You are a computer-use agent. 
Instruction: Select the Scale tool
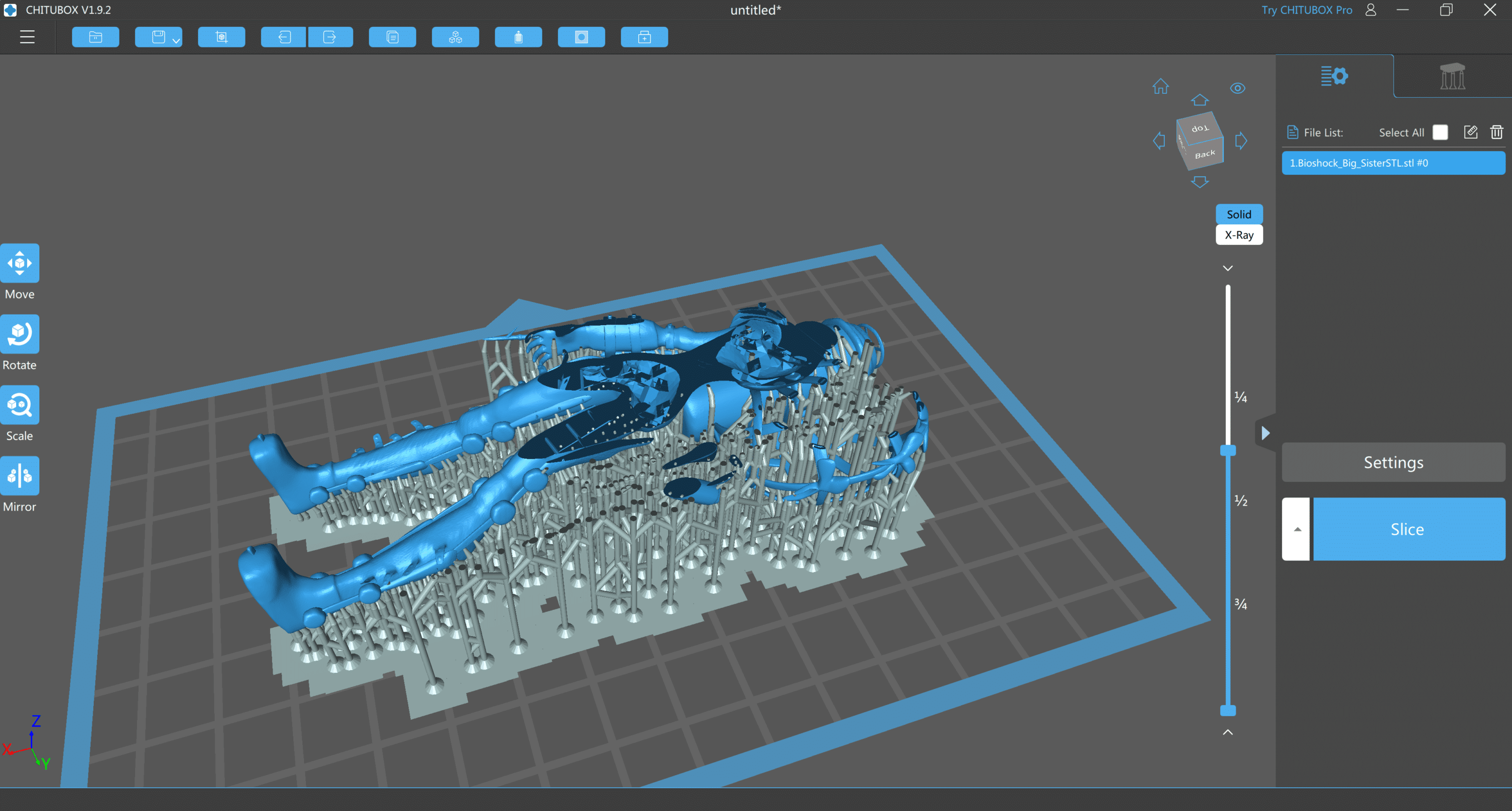coord(19,405)
